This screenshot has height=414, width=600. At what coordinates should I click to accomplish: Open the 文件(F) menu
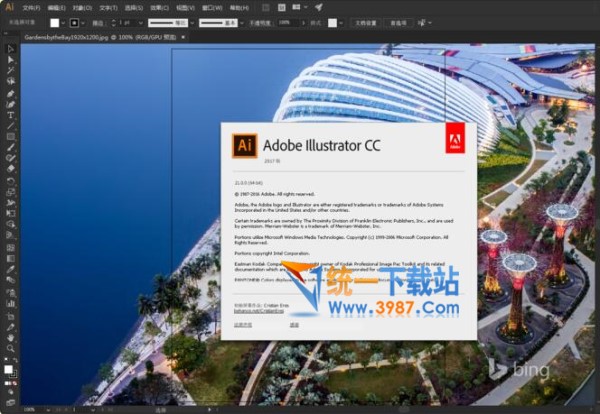point(31,8)
